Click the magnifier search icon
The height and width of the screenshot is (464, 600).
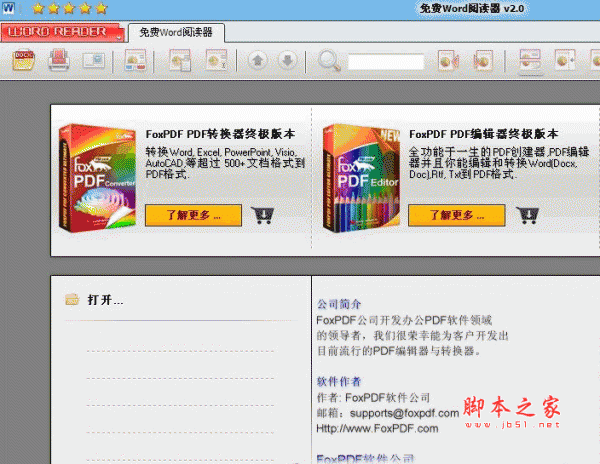pos(329,61)
